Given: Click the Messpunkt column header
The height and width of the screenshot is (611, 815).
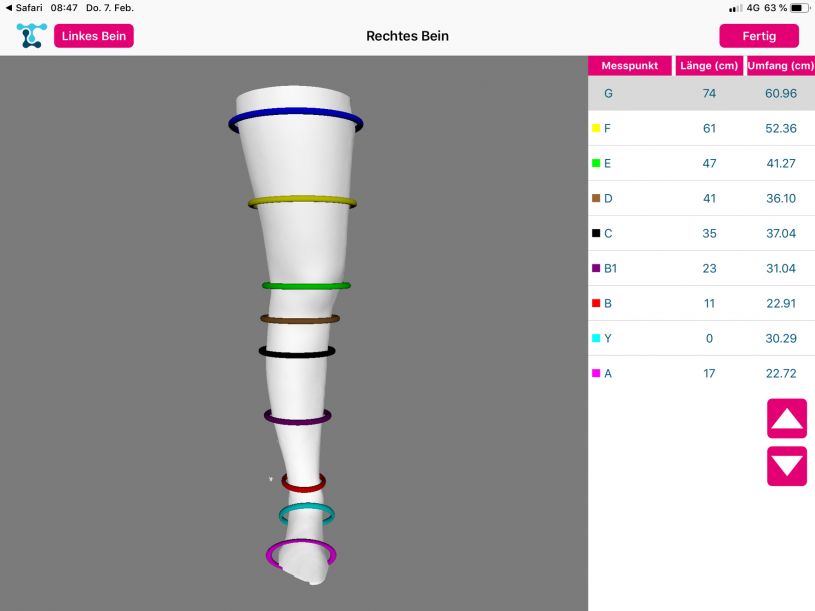Looking at the screenshot, I should [629, 66].
